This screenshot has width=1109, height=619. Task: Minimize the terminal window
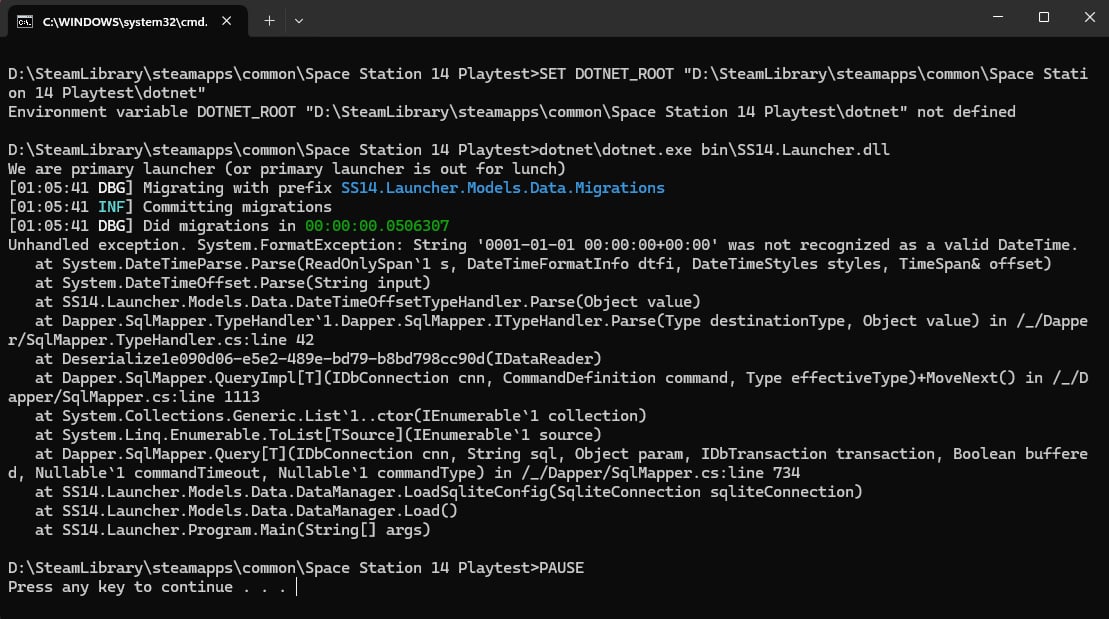(x=998, y=17)
